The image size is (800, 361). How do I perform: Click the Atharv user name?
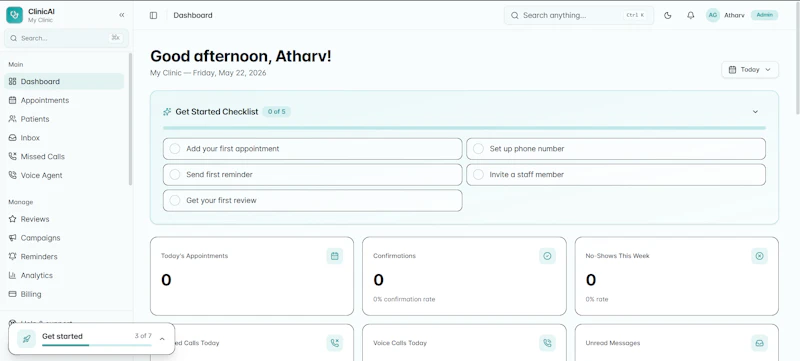[734, 15]
